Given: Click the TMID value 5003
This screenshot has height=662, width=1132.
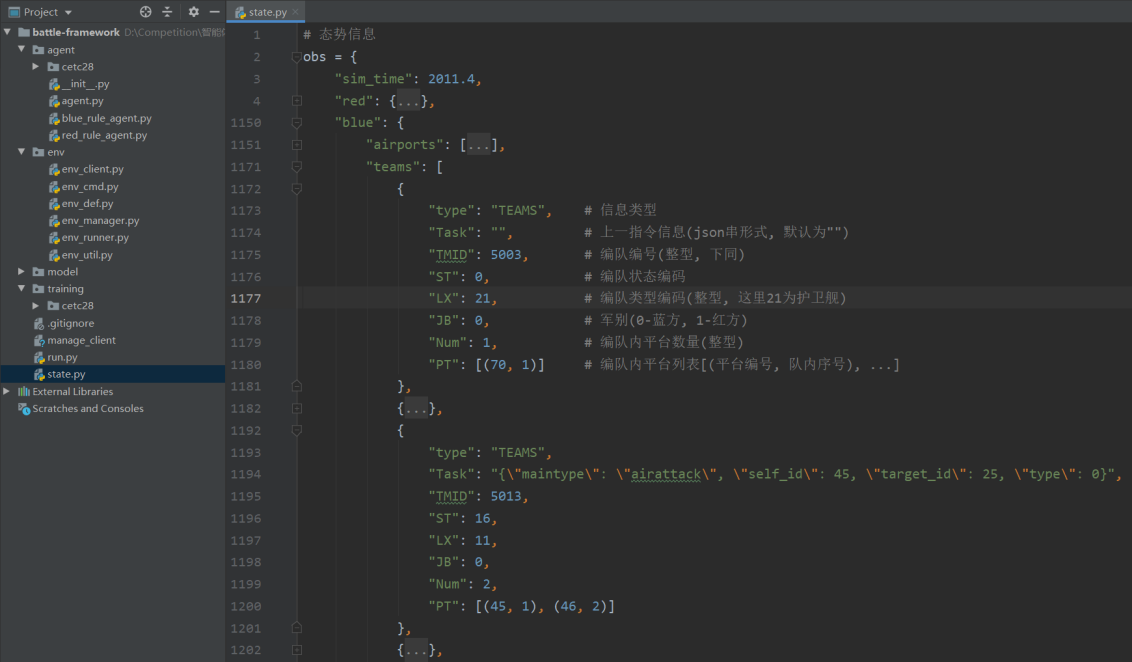Looking at the screenshot, I should 506,255.
